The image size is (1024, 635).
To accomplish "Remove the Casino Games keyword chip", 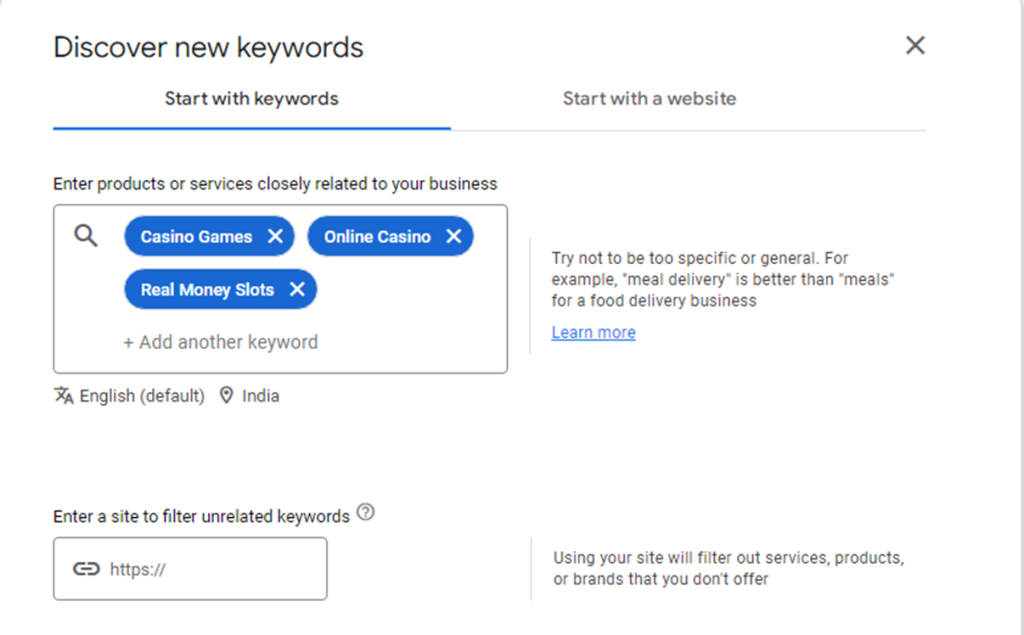I will tap(276, 236).
